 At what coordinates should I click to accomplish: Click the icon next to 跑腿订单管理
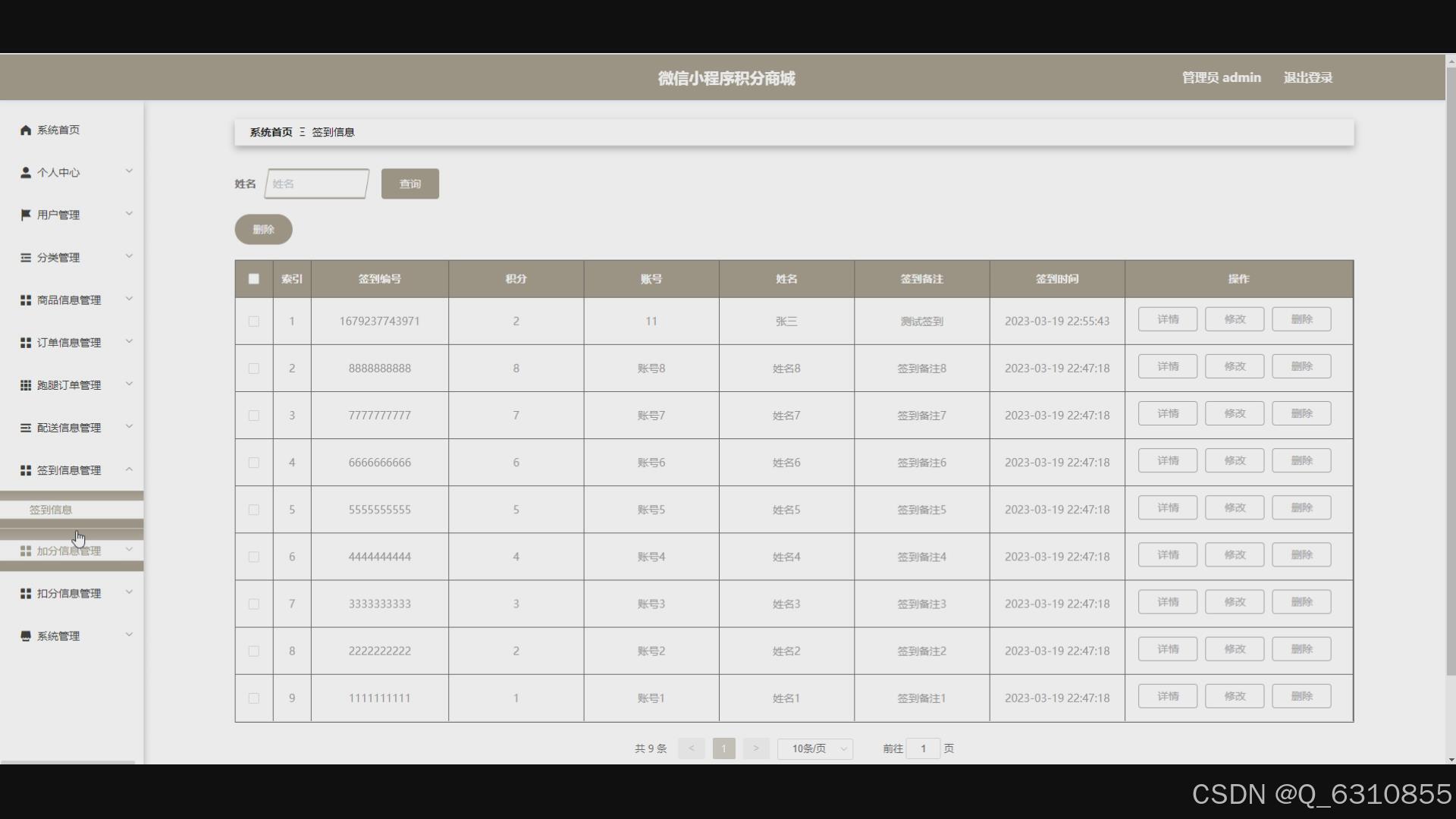point(26,385)
